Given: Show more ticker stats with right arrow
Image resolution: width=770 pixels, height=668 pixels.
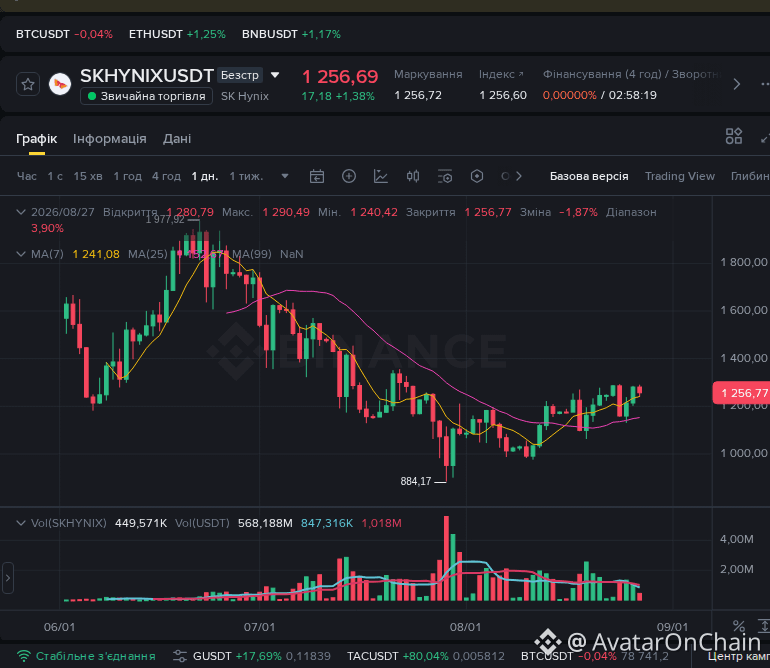Looking at the screenshot, I should (x=736, y=84).
